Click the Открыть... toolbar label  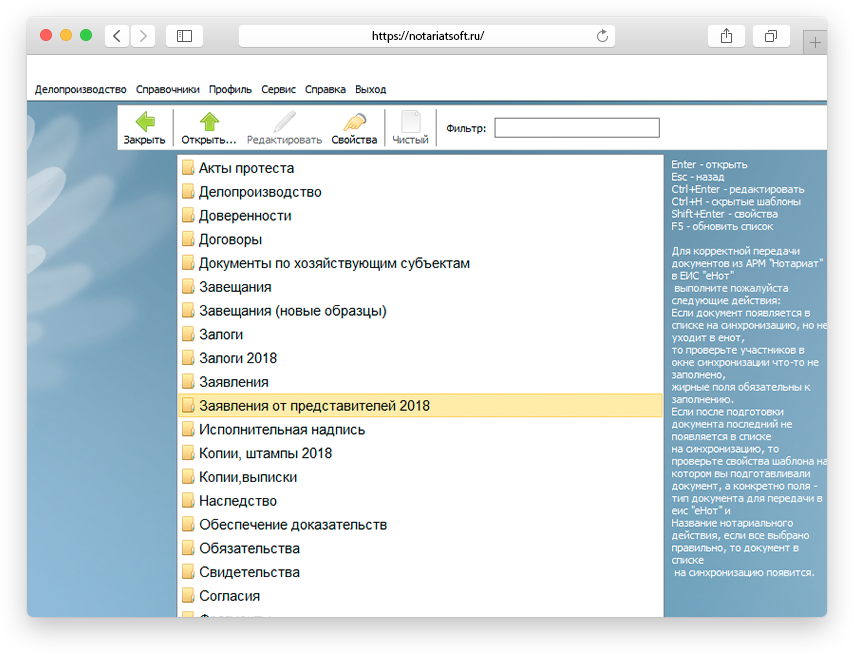click(x=209, y=140)
